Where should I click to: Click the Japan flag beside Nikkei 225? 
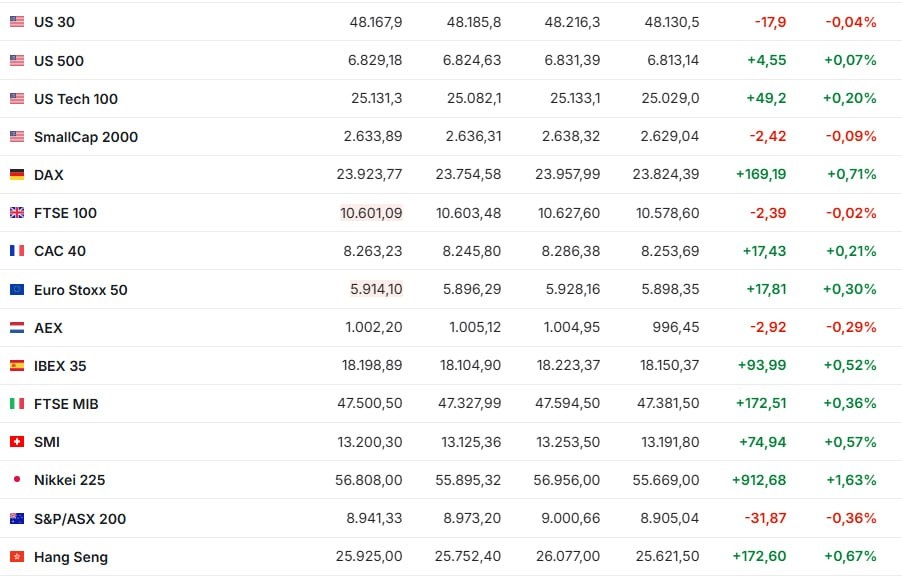click(17, 480)
